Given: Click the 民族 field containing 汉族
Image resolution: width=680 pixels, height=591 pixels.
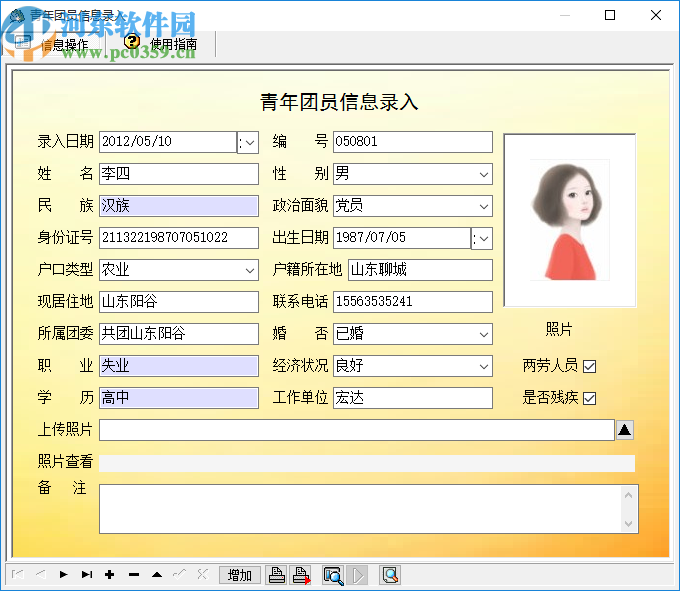Looking at the screenshot, I should pyautogui.click(x=179, y=206).
